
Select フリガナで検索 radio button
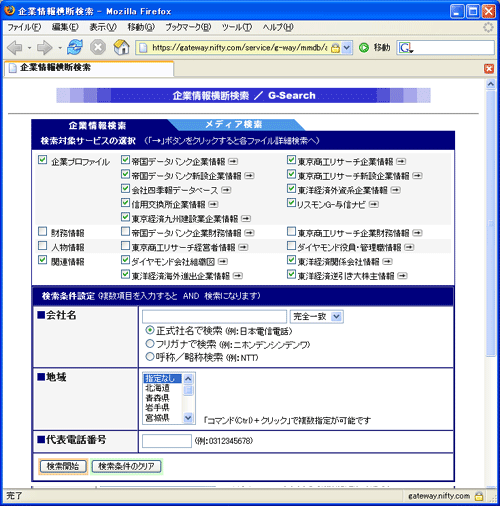(150, 344)
